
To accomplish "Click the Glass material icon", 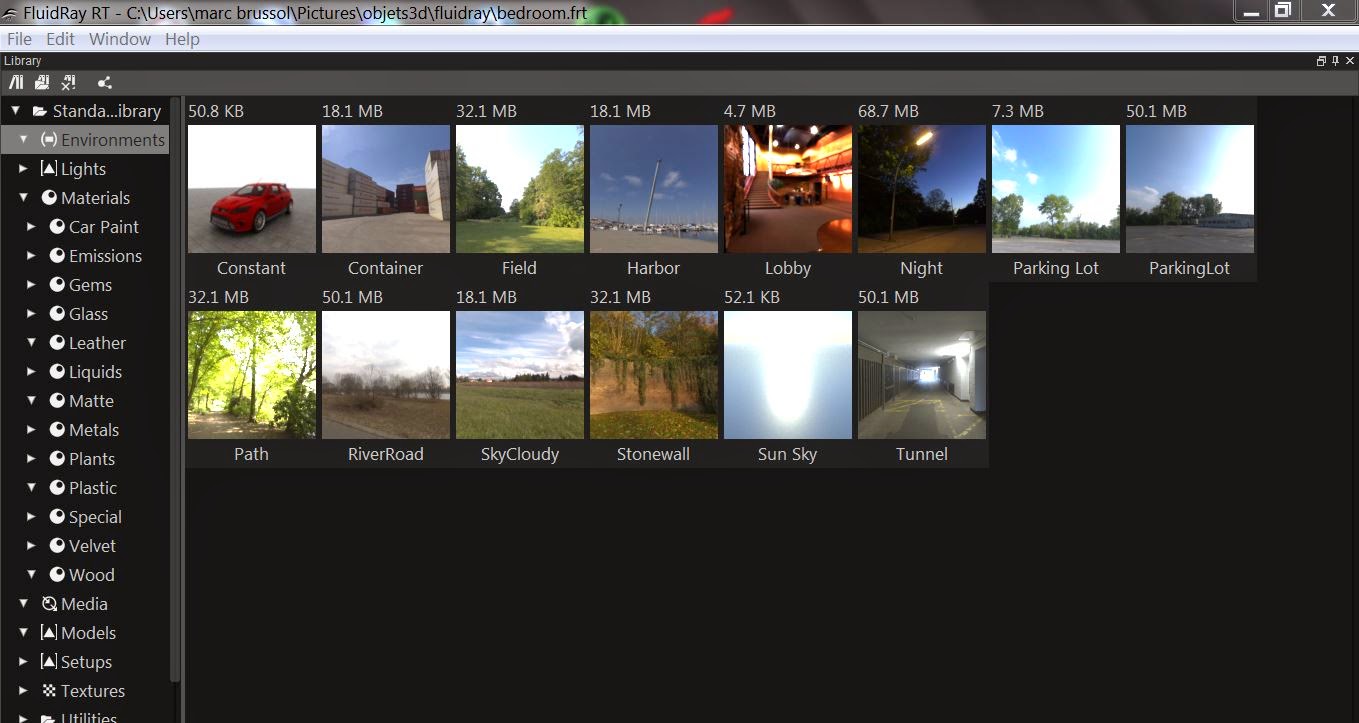I will 57,314.
